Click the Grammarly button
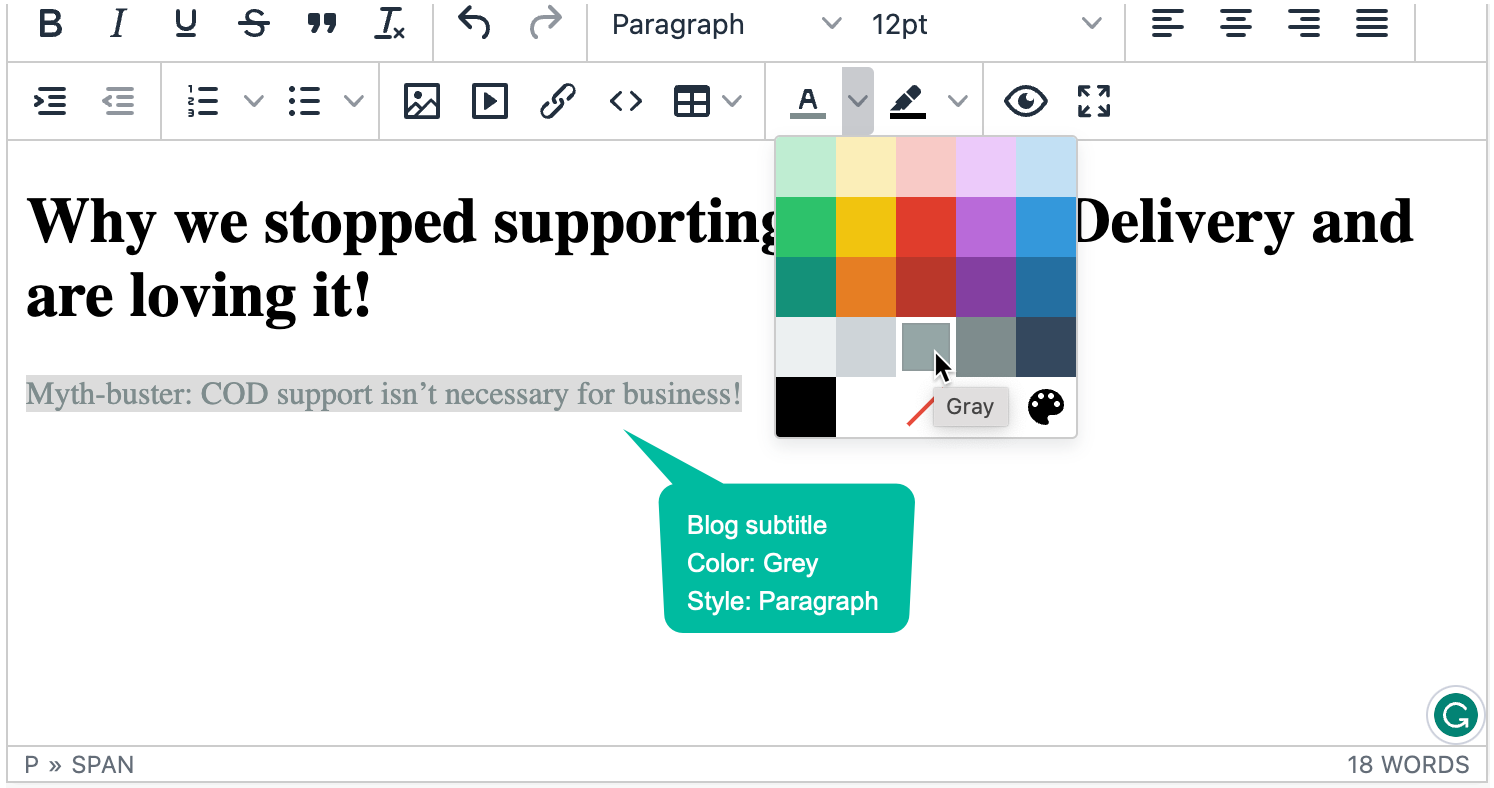This screenshot has height=788, width=1494. coord(1455,715)
